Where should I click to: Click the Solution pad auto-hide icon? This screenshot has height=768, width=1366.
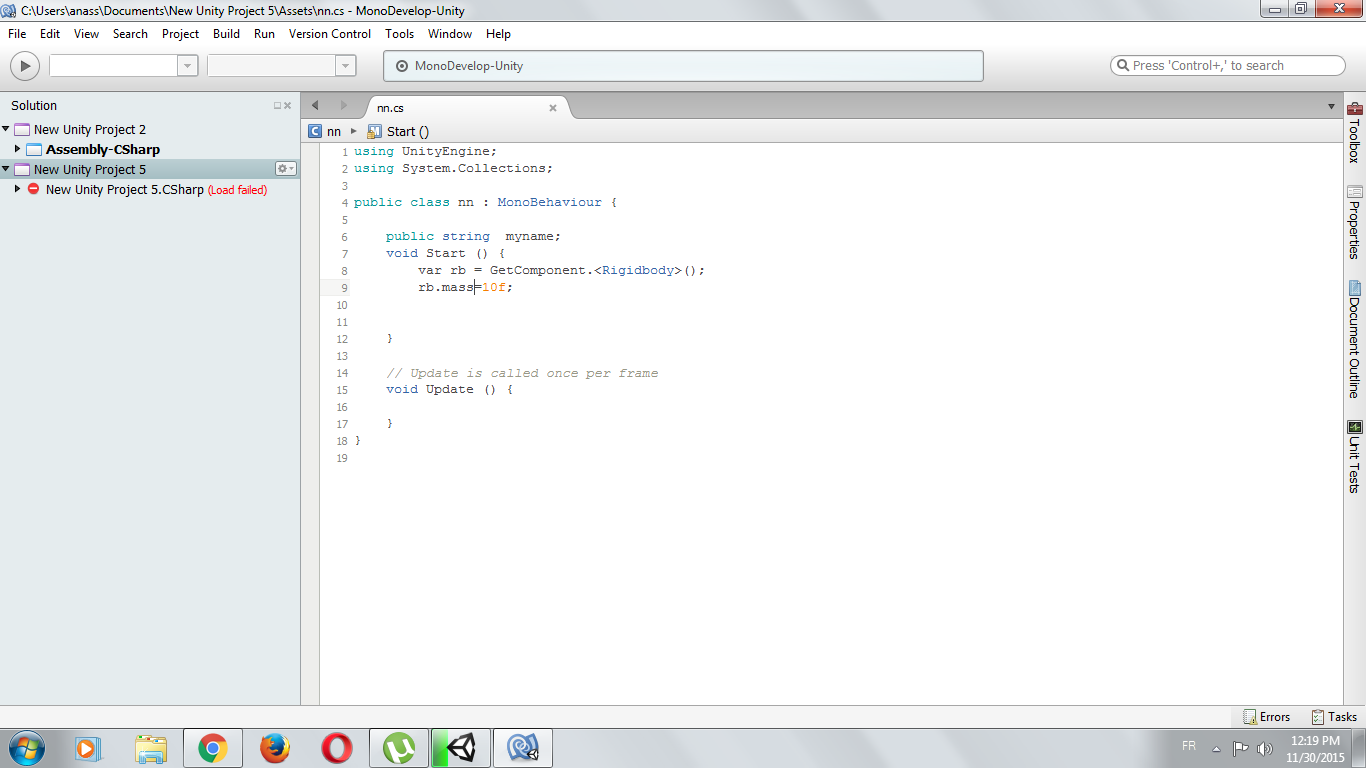(278, 106)
